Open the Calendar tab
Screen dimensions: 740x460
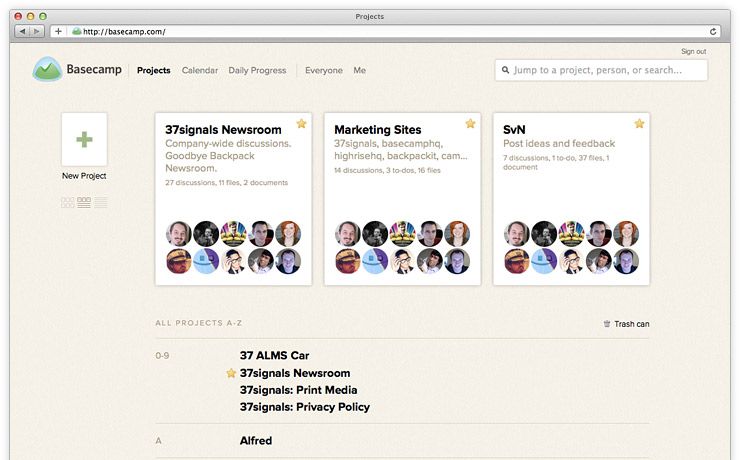click(200, 70)
